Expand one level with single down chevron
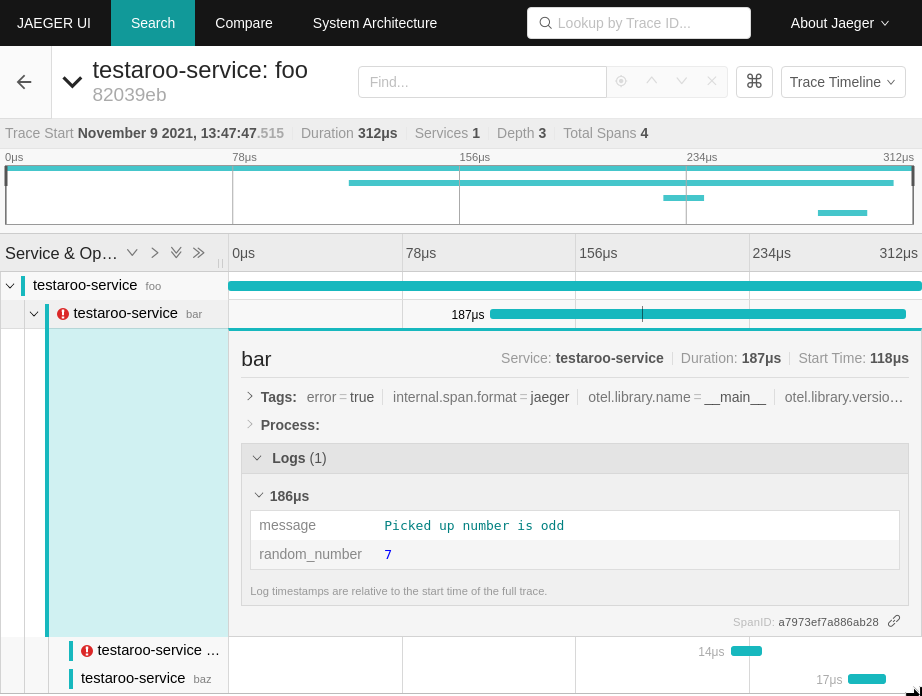This screenshot has width=922, height=696. click(x=132, y=253)
